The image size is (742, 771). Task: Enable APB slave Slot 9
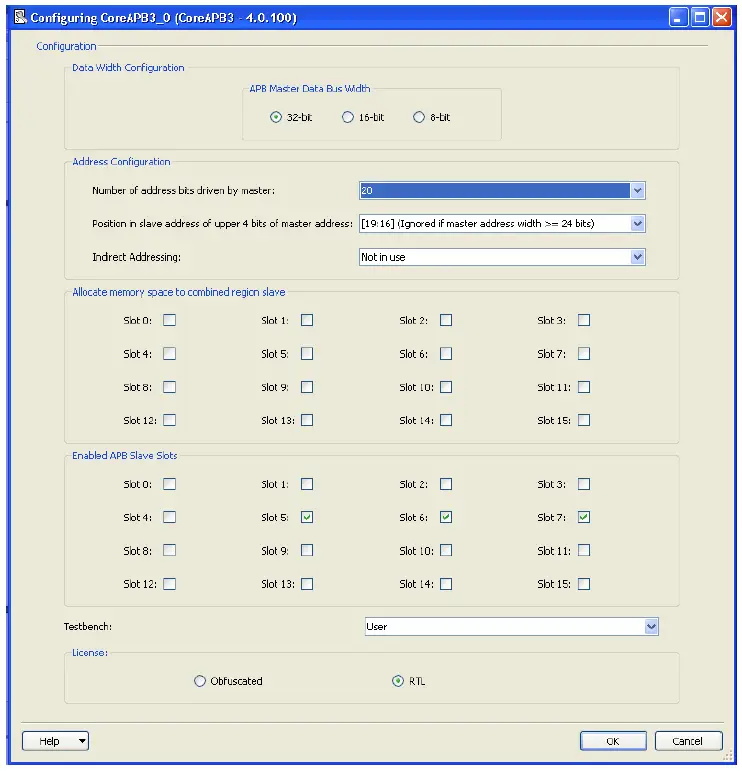307,550
